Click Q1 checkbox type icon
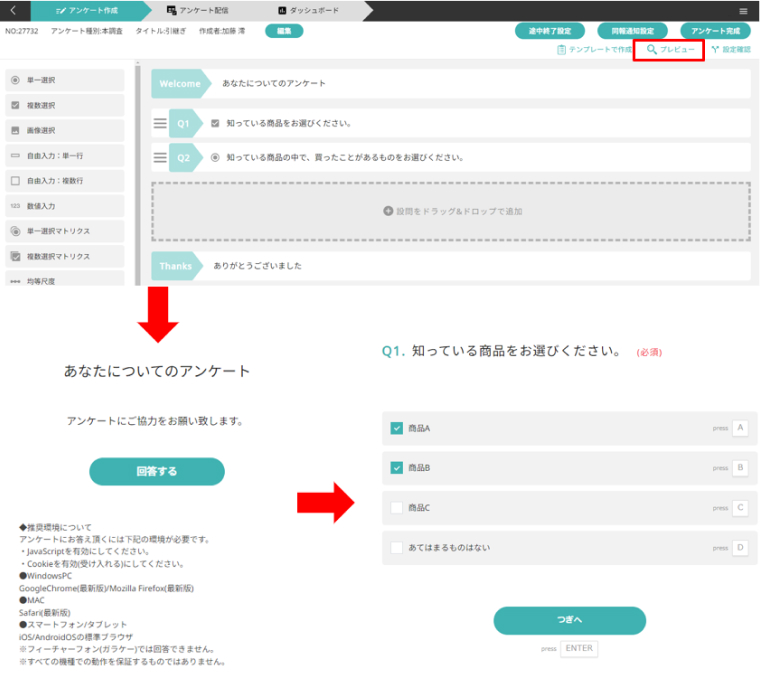 215,124
